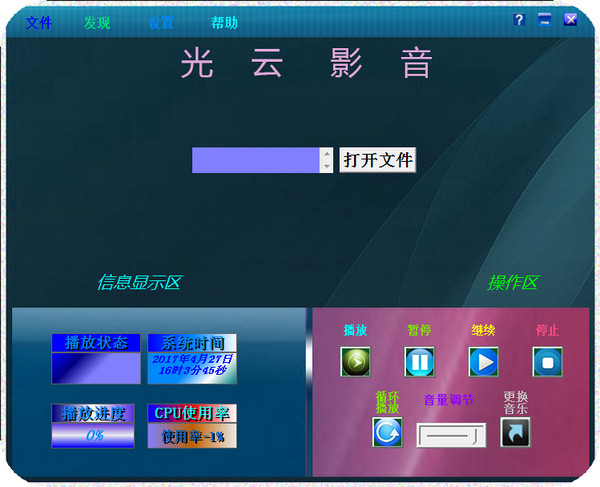Click the 更换音乐 change music icon
600x487 pixels.
coord(515,432)
